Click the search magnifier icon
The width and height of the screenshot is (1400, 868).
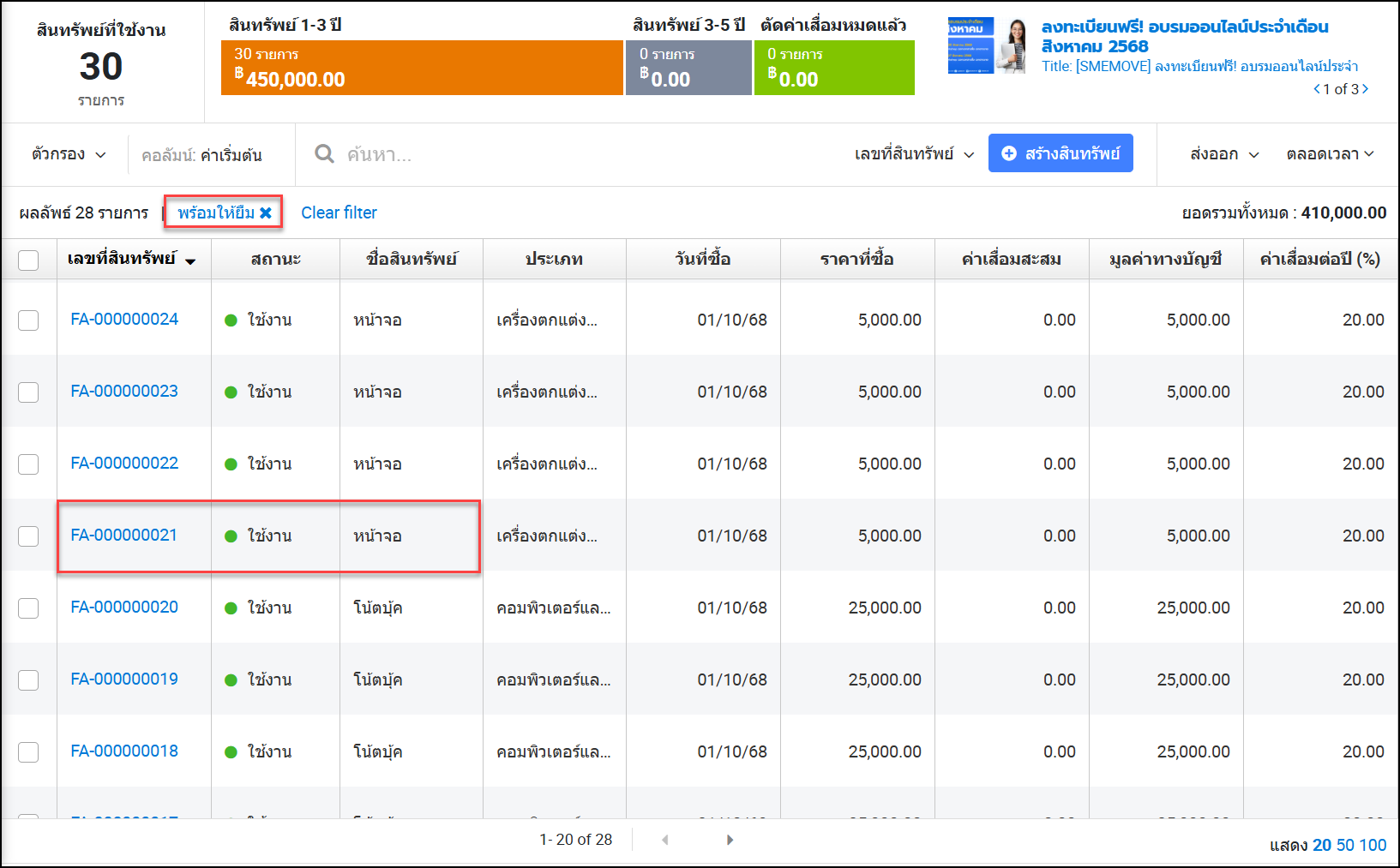pyautogui.click(x=324, y=154)
